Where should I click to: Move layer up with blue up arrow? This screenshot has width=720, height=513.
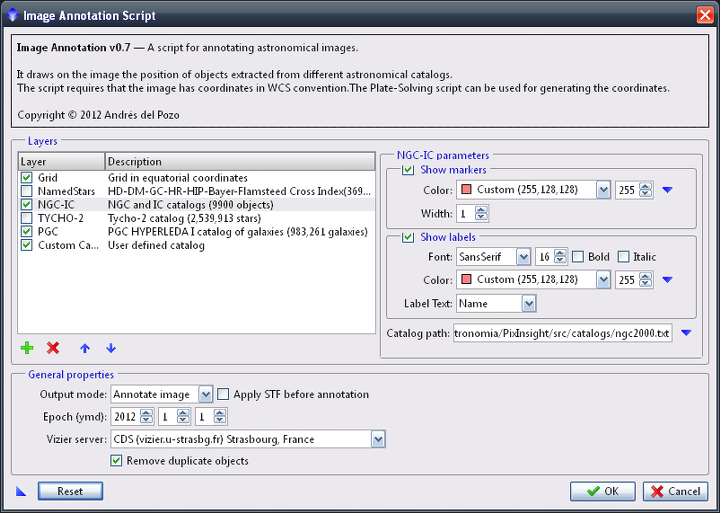click(x=85, y=349)
